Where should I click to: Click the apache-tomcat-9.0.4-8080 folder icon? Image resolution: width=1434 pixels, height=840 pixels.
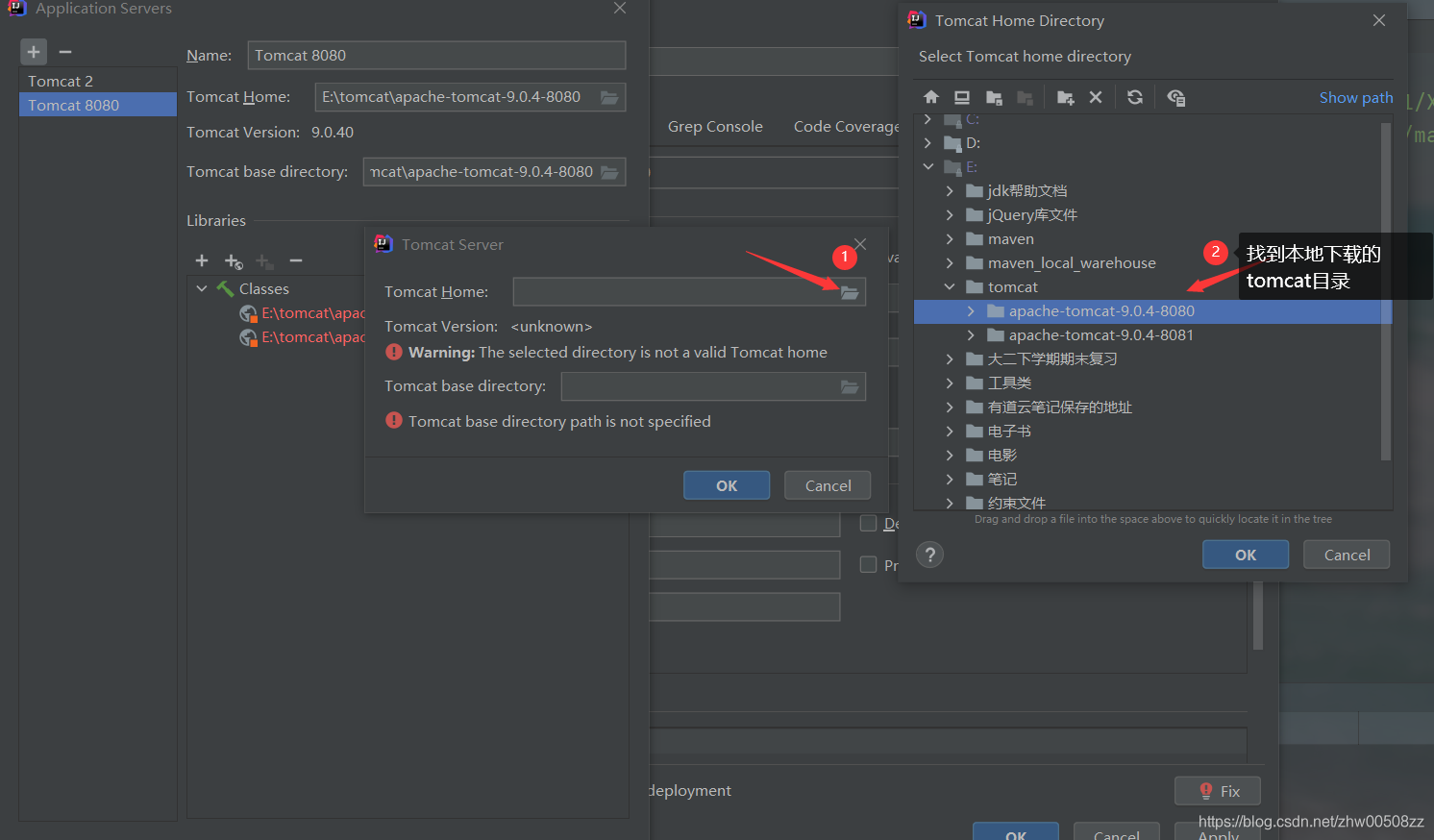[996, 311]
